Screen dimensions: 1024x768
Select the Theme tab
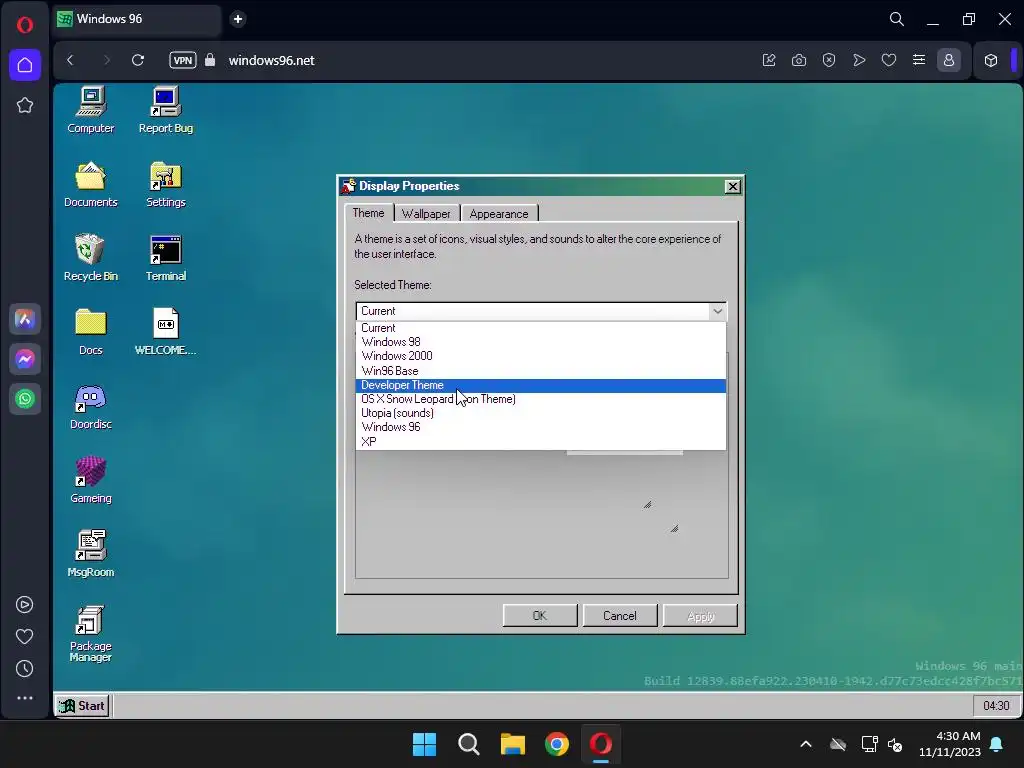tap(368, 213)
